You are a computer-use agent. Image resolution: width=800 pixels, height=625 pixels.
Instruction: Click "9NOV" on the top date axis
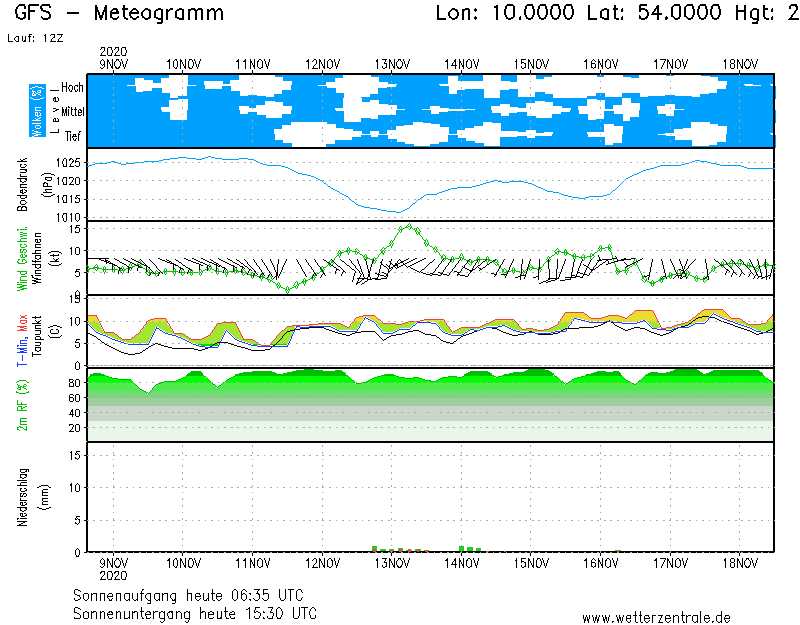113,64
